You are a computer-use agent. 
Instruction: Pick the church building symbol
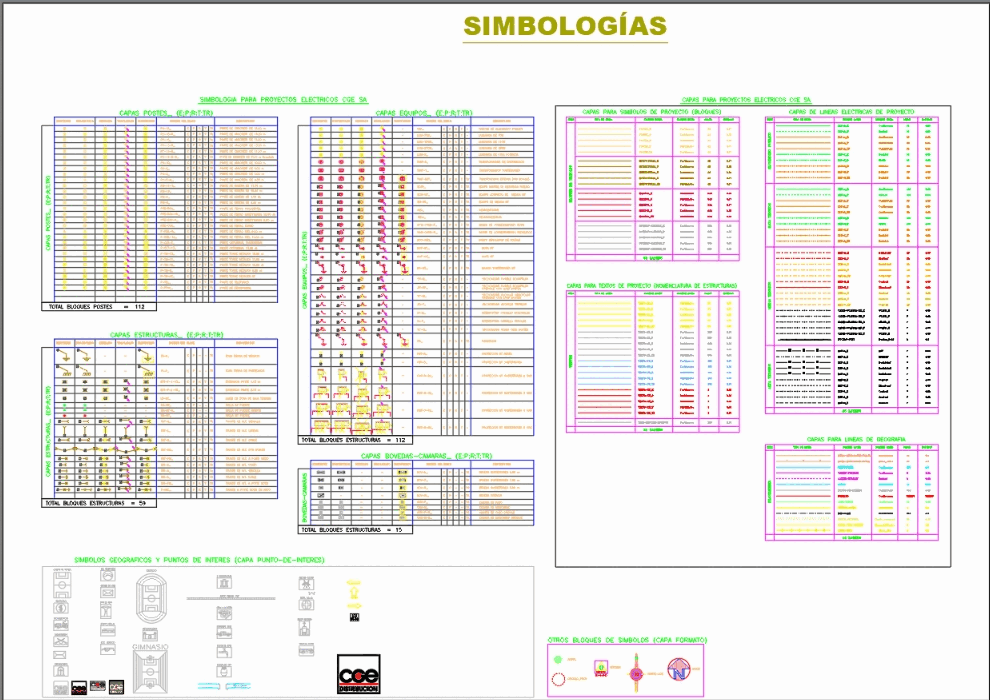305,629
